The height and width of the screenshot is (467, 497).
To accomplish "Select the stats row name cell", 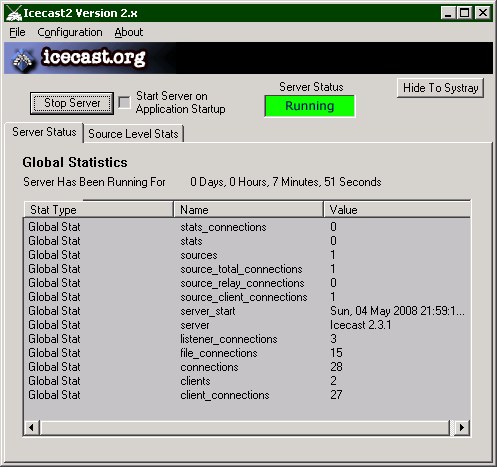I will [191, 241].
